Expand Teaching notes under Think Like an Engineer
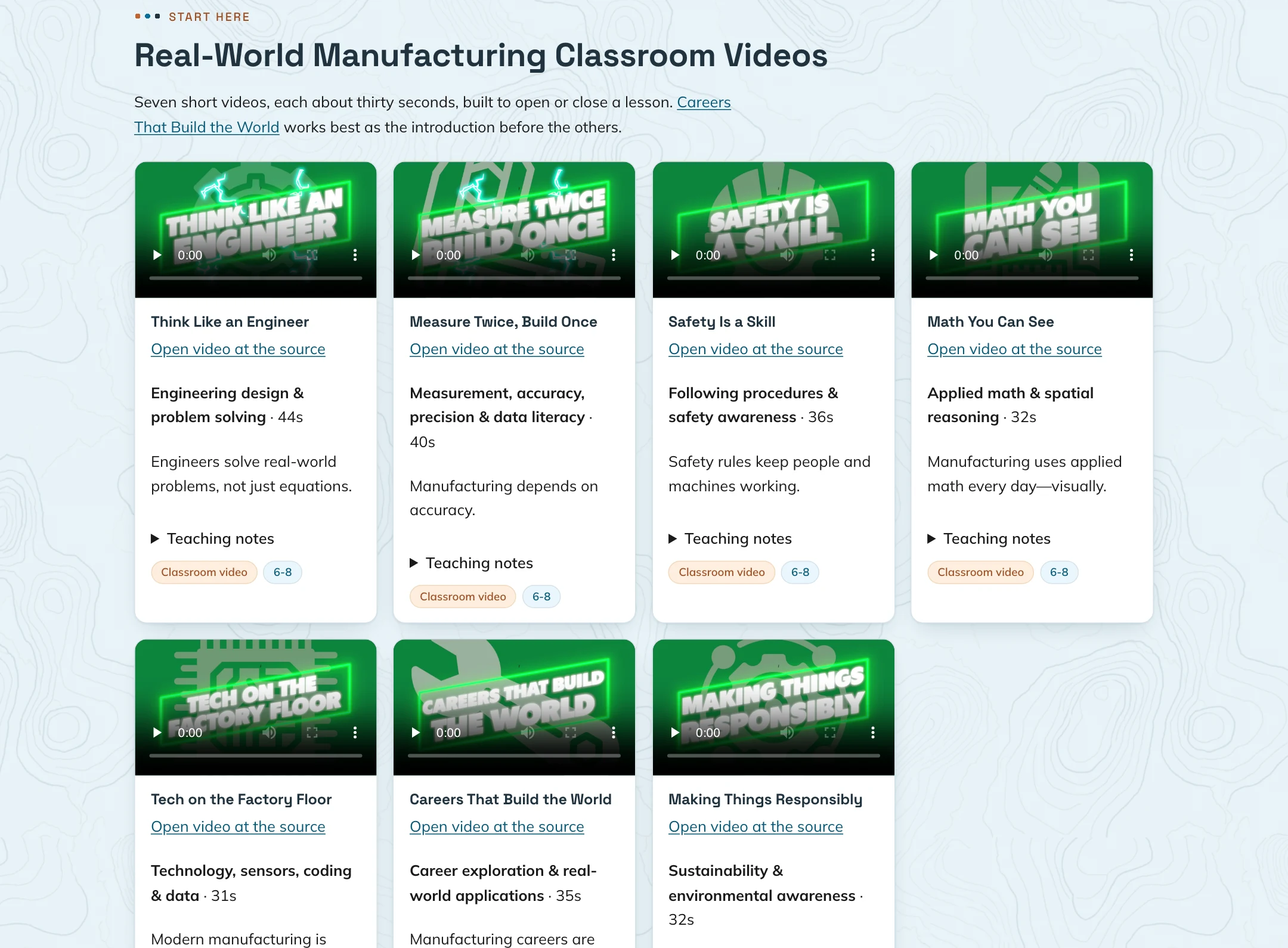 (x=212, y=538)
